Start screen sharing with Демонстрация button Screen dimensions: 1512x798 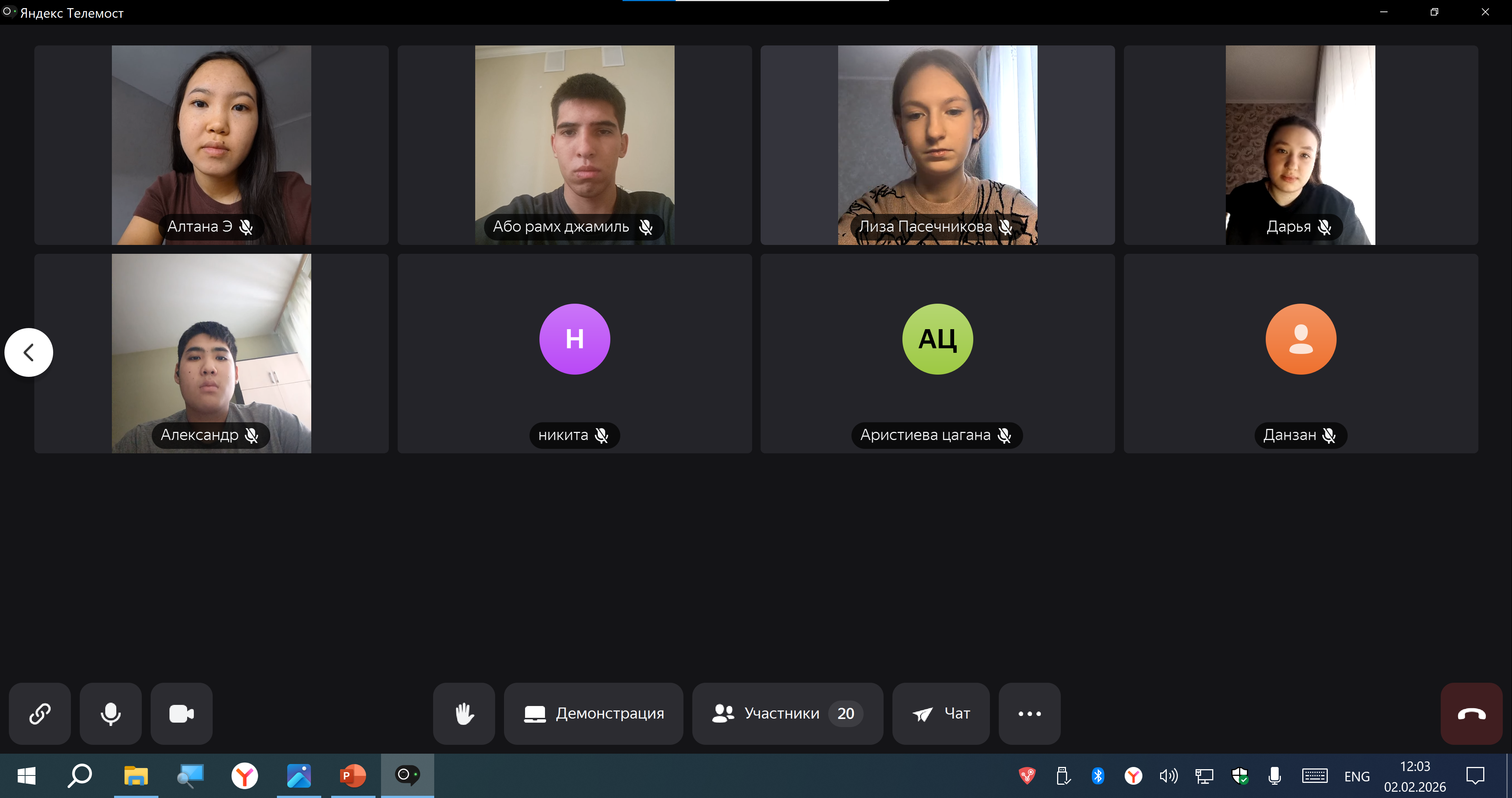point(593,713)
